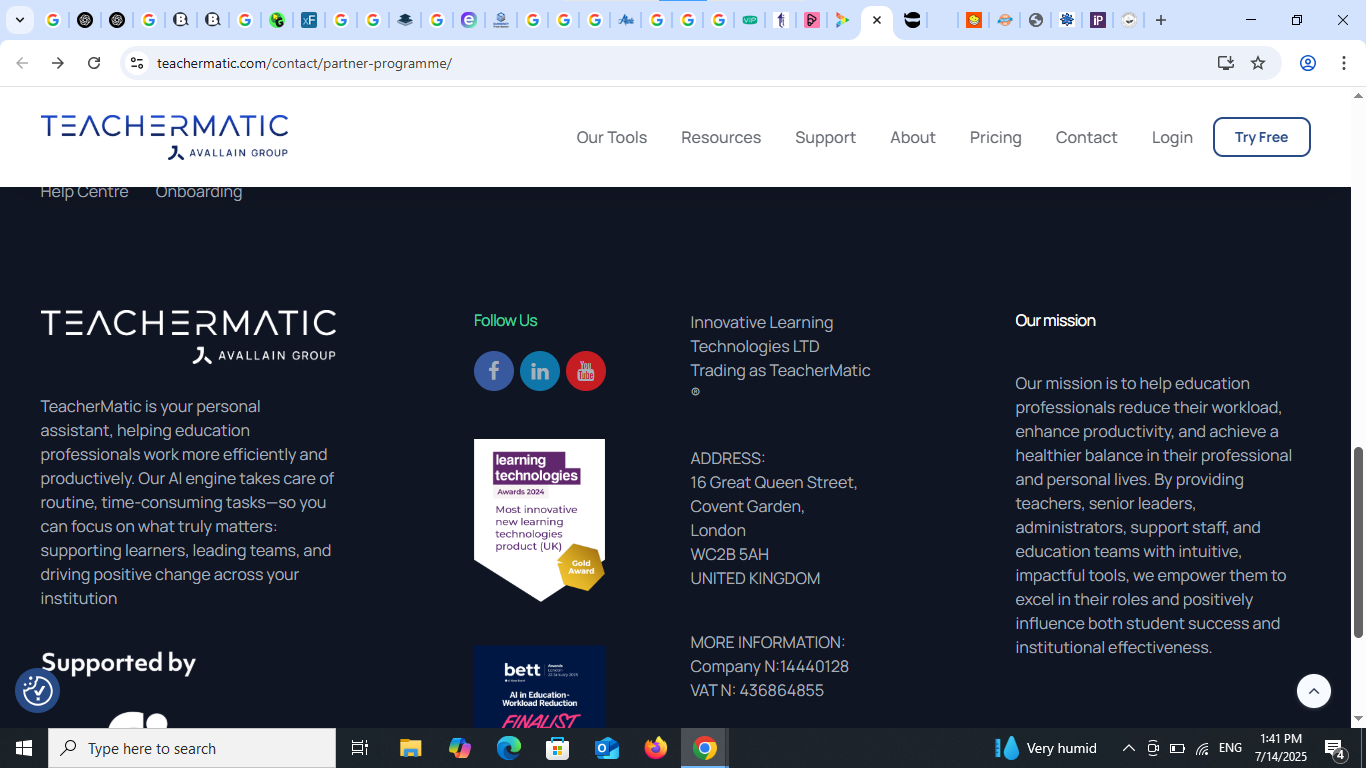Click the Supported by heading

tap(118, 663)
